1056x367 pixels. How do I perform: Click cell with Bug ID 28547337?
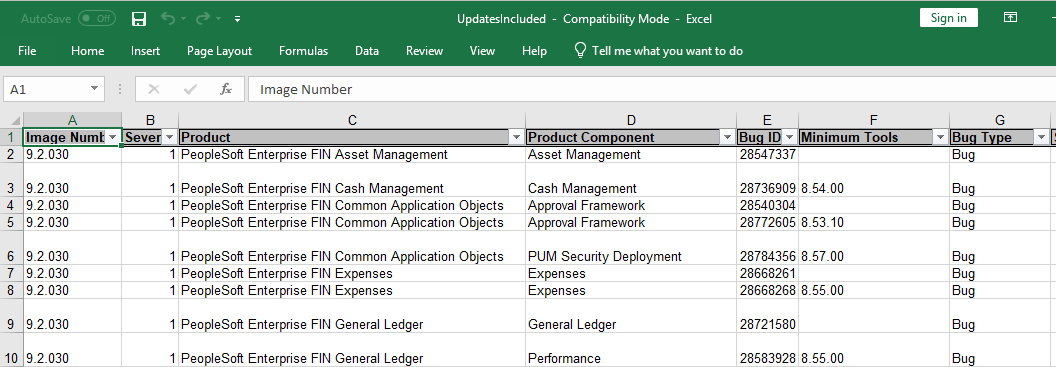coord(768,154)
